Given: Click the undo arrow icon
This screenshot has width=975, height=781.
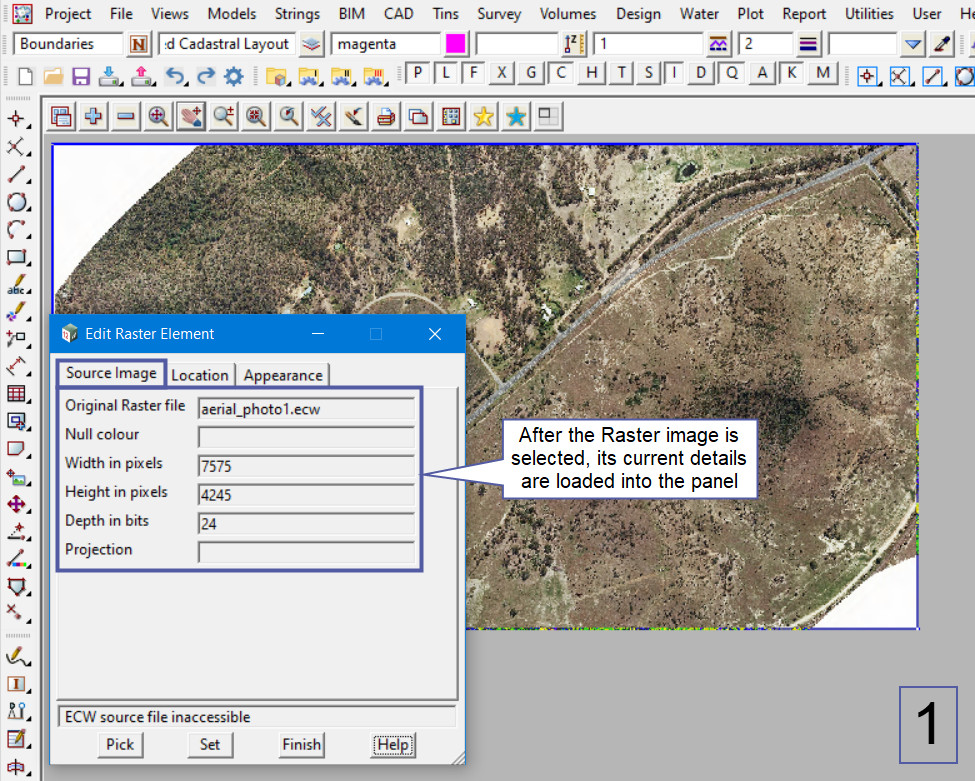Looking at the screenshot, I should (175, 76).
